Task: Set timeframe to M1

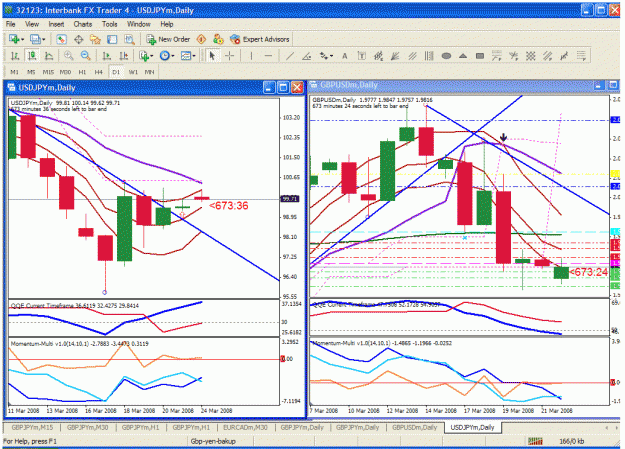Action: tap(14, 72)
